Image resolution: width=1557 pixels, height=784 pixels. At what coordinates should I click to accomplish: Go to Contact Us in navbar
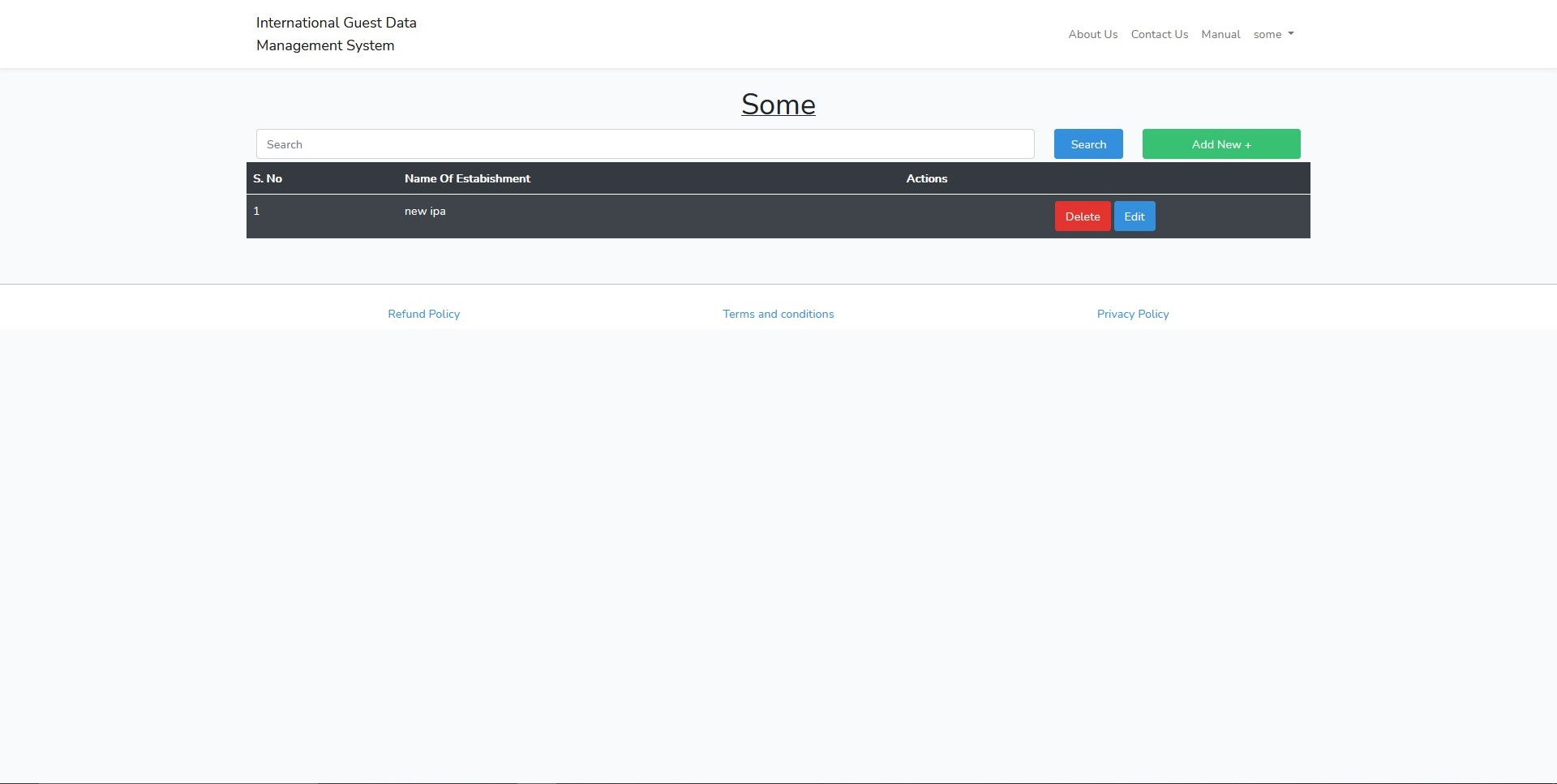click(1159, 34)
